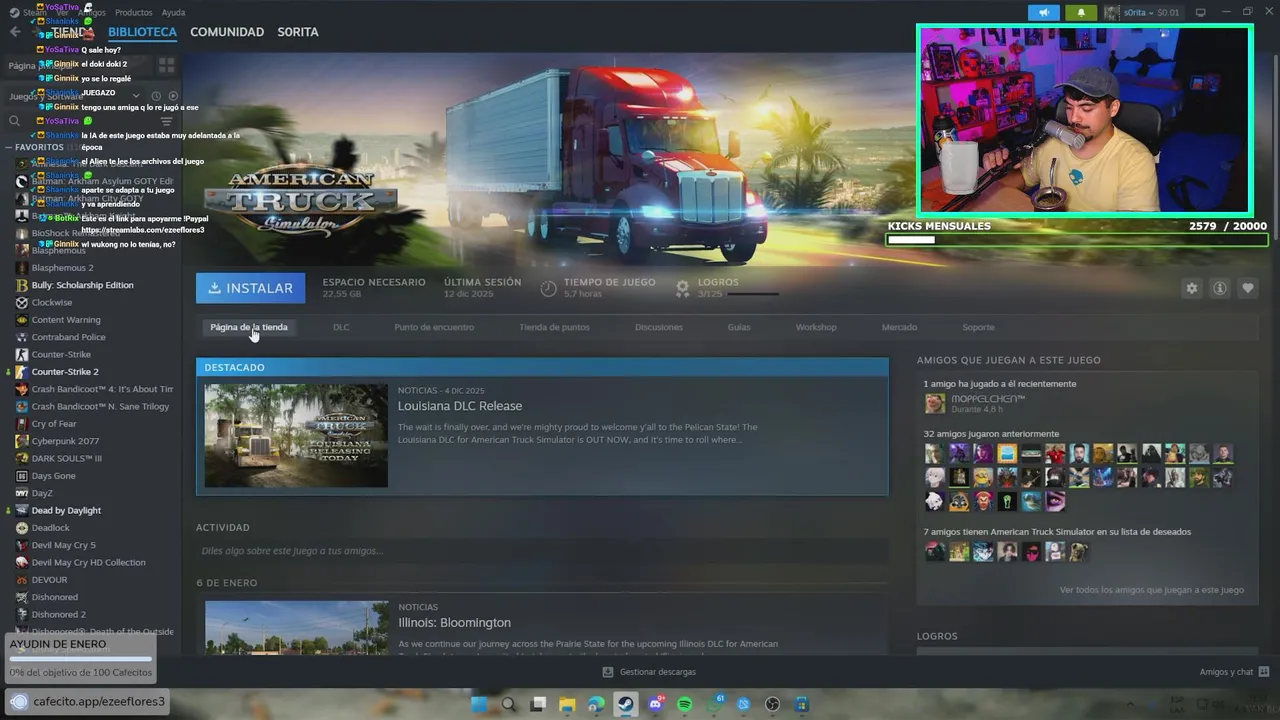Select Dishonored 2 in library
Image resolution: width=1280 pixels, height=720 pixels.
click(58, 614)
